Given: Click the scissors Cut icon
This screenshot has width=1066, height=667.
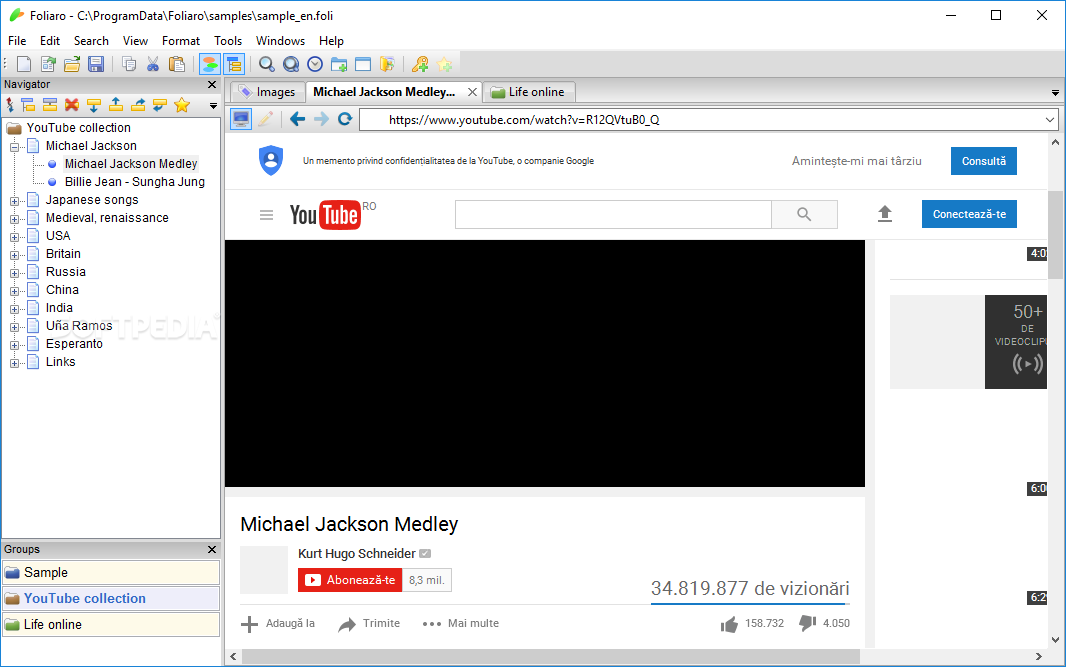Looking at the screenshot, I should (153, 64).
